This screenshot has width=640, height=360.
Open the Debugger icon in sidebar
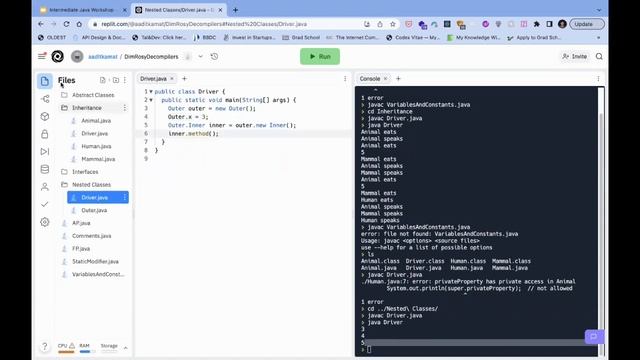click(x=45, y=151)
